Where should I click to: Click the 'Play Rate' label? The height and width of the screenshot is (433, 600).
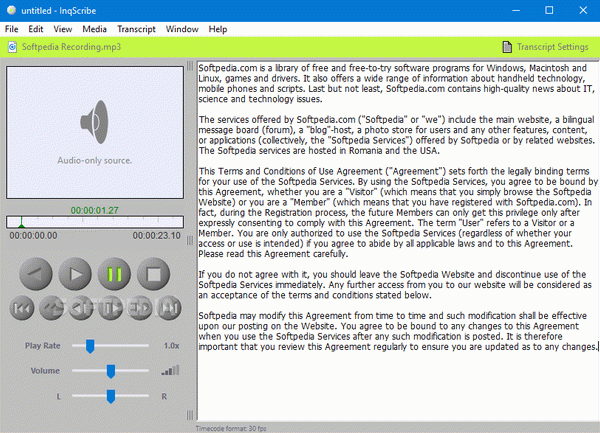coord(43,346)
